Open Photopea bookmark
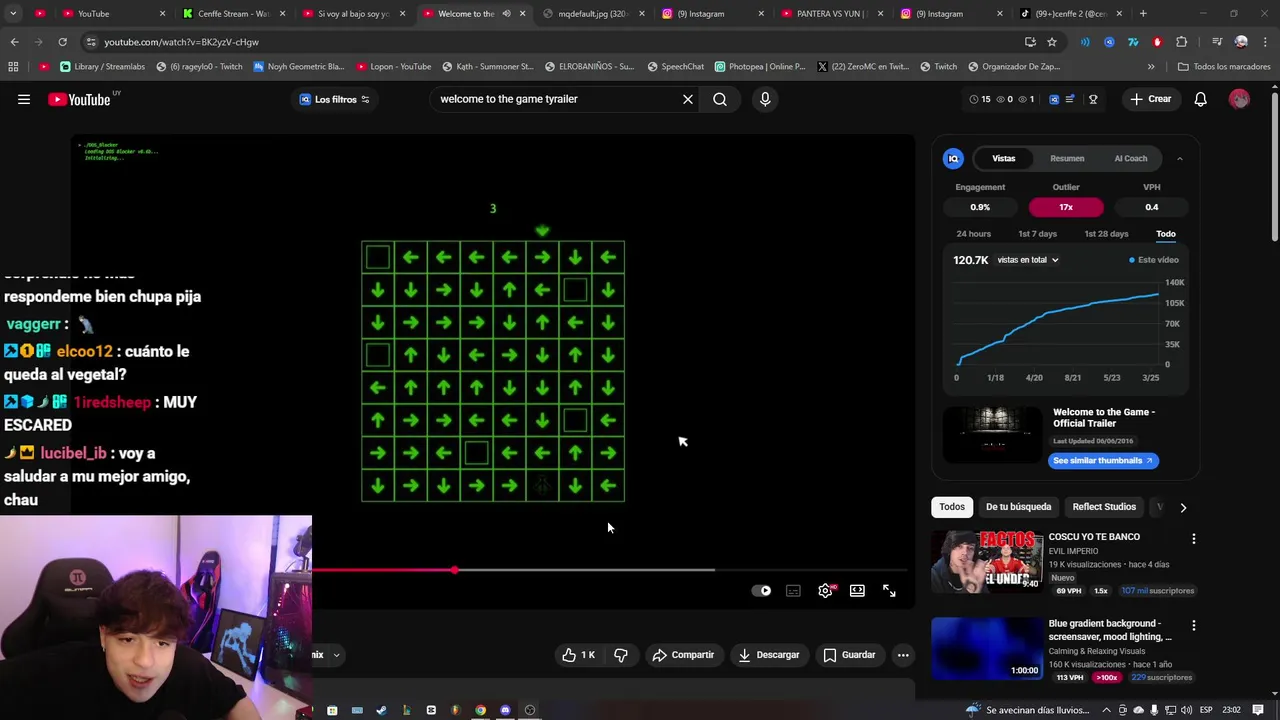The width and height of the screenshot is (1280, 720). 760,67
